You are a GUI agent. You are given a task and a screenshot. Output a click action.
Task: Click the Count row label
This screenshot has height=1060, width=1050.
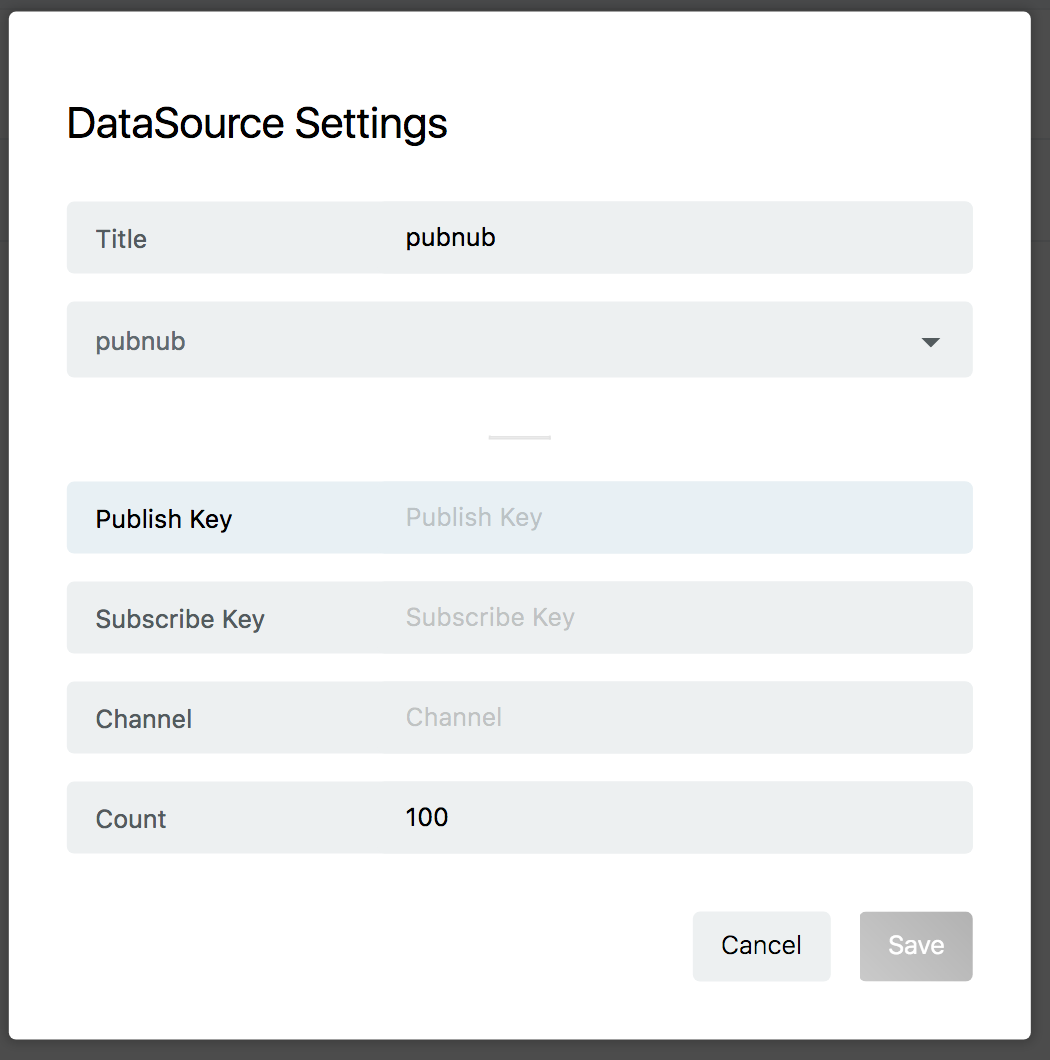[x=130, y=819]
